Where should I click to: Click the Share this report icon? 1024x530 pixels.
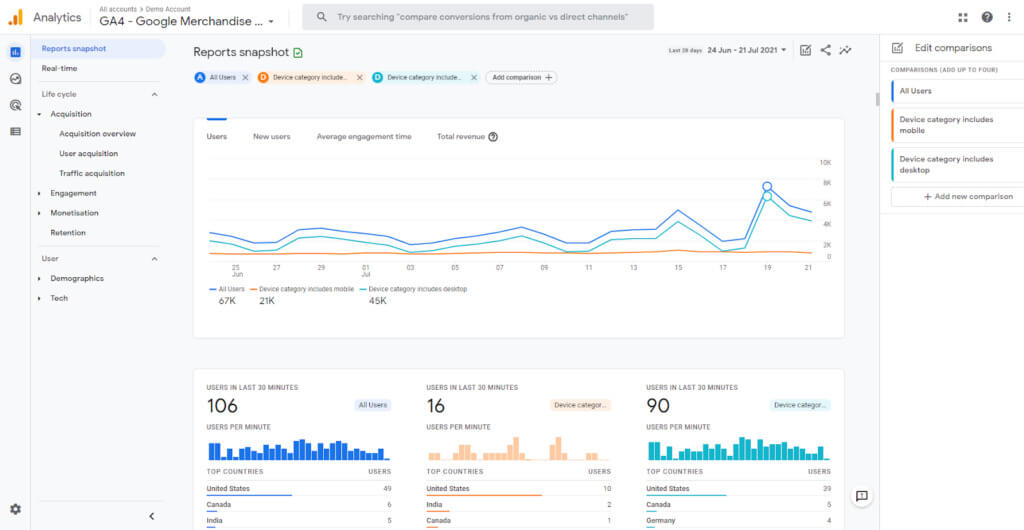pyautogui.click(x=825, y=50)
